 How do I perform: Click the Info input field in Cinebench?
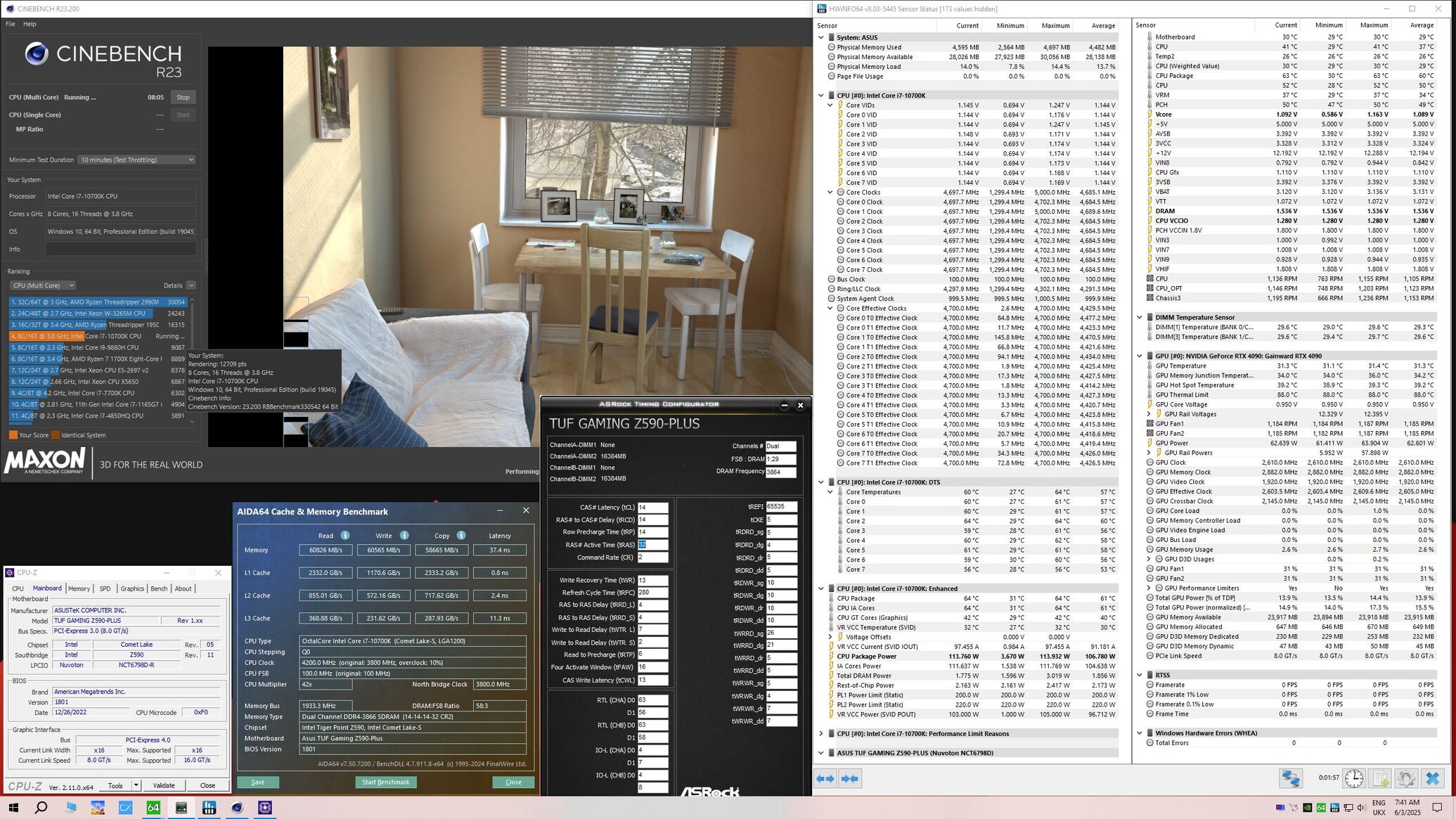click(x=121, y=249)
